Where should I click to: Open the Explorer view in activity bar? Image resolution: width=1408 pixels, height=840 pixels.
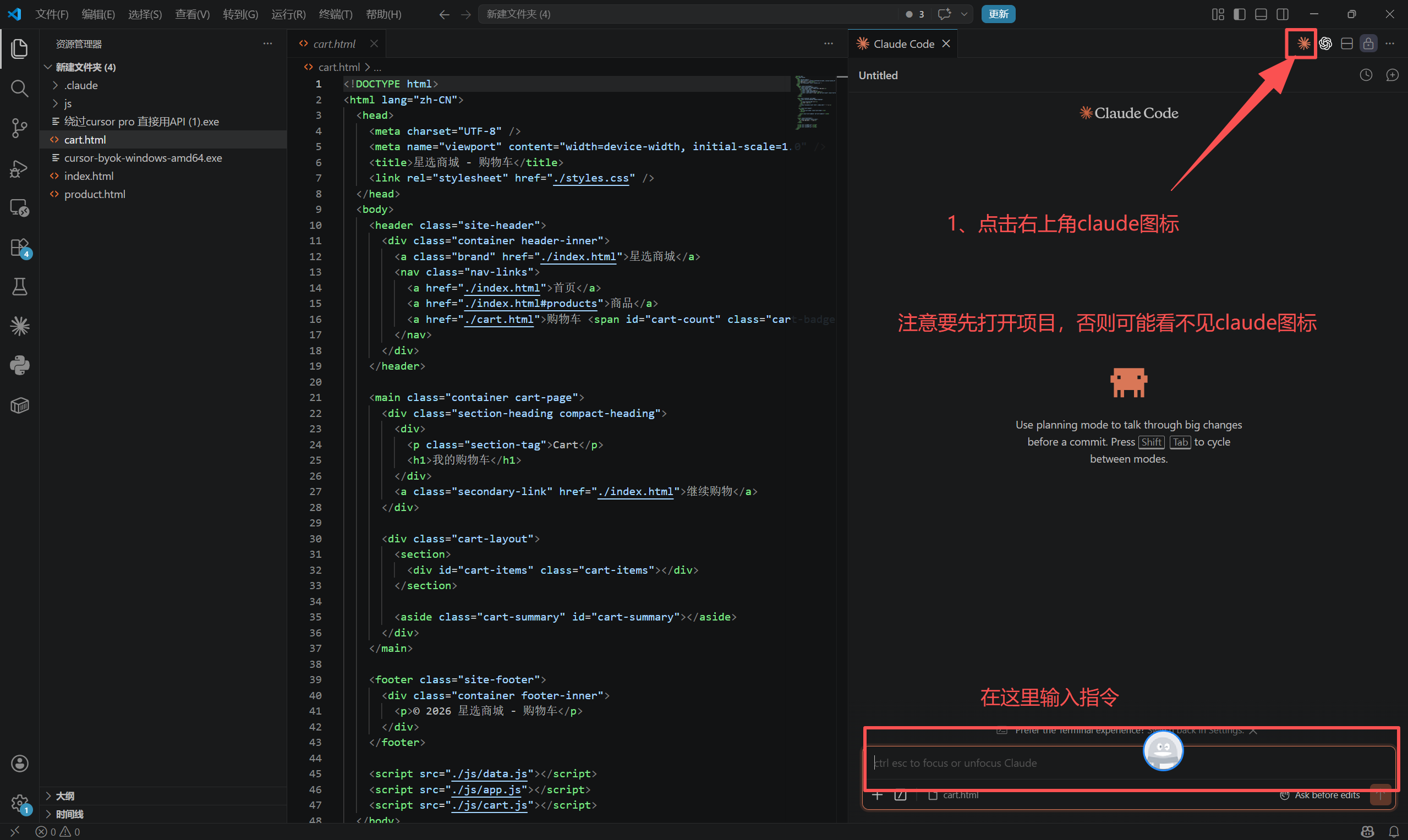pos(19,48)
